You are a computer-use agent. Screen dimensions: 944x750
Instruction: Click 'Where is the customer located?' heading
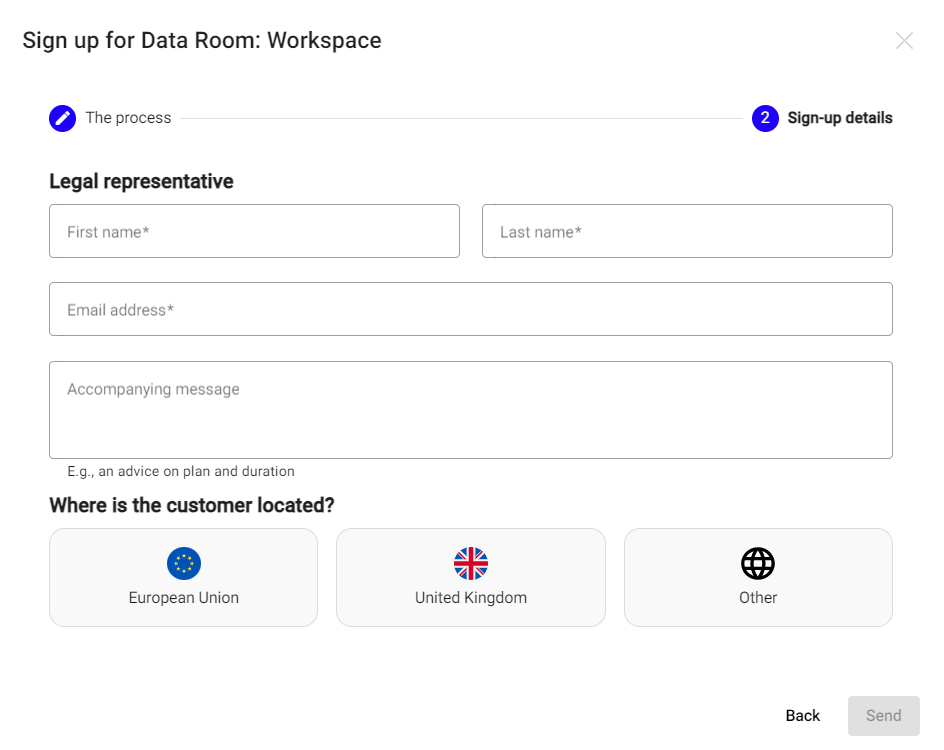coord(192,505)
